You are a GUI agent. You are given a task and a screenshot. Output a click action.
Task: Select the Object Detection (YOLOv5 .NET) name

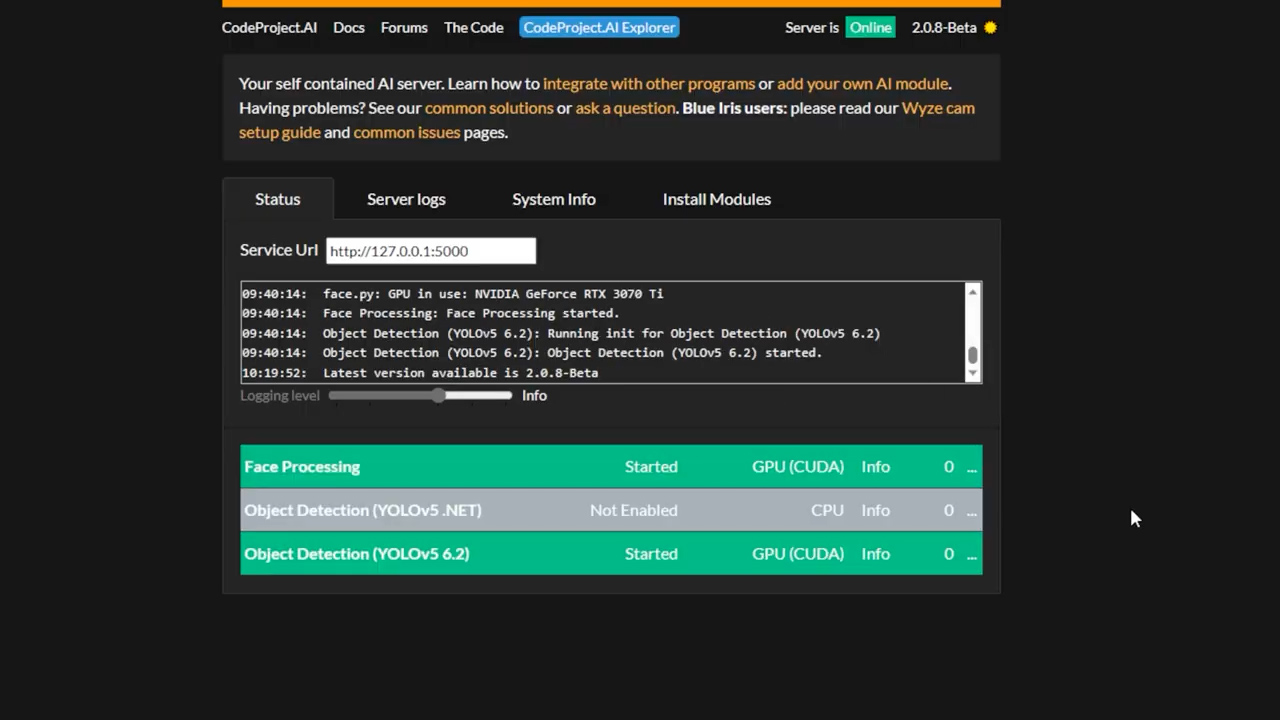363,510
